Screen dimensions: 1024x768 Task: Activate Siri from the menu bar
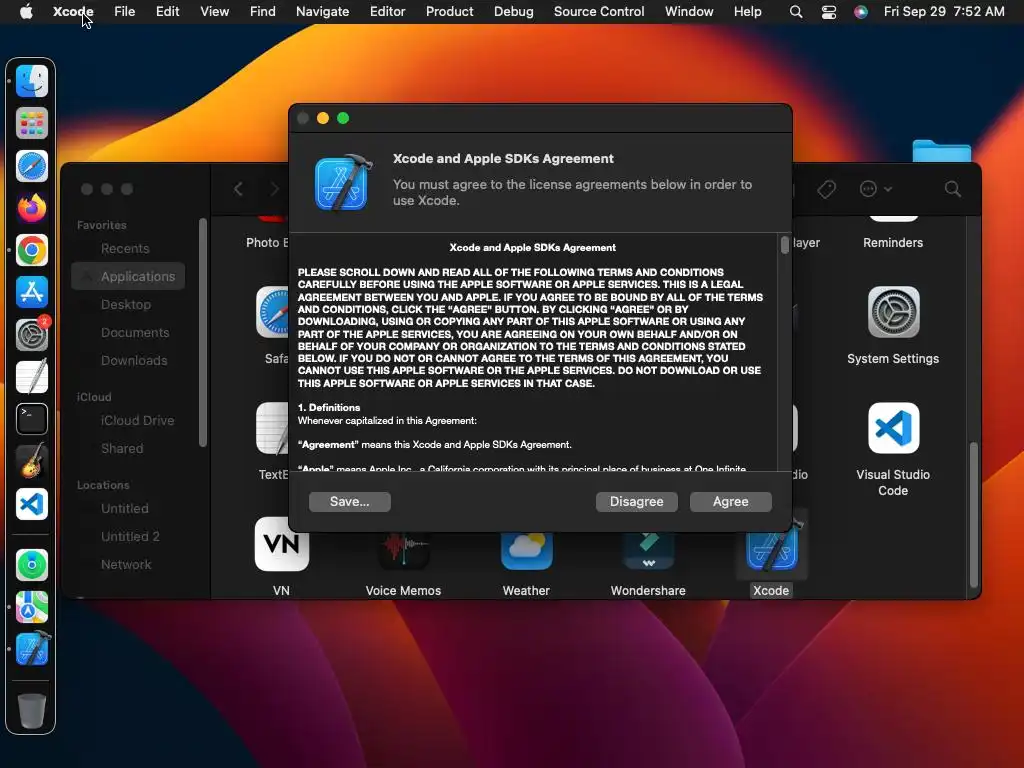[861, 11]
